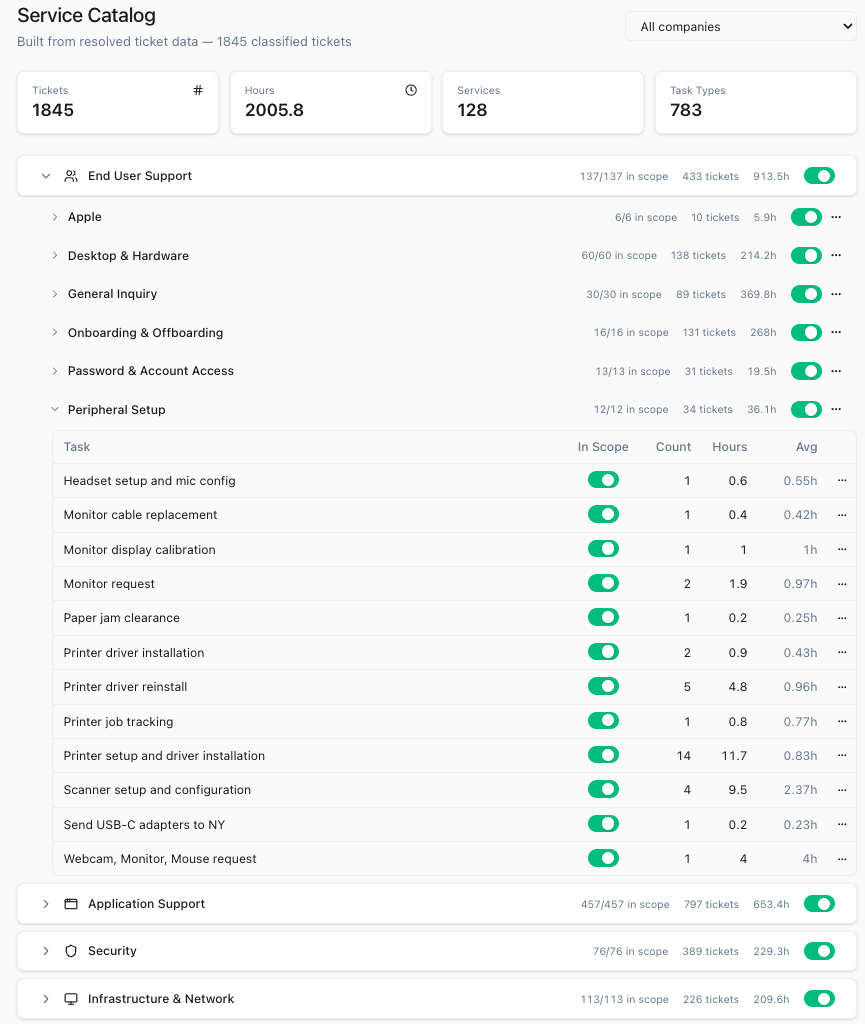Open ellipsis menu for Peripheral Setup
Viewport: 865px width, 1024px height.
[836, 409]
